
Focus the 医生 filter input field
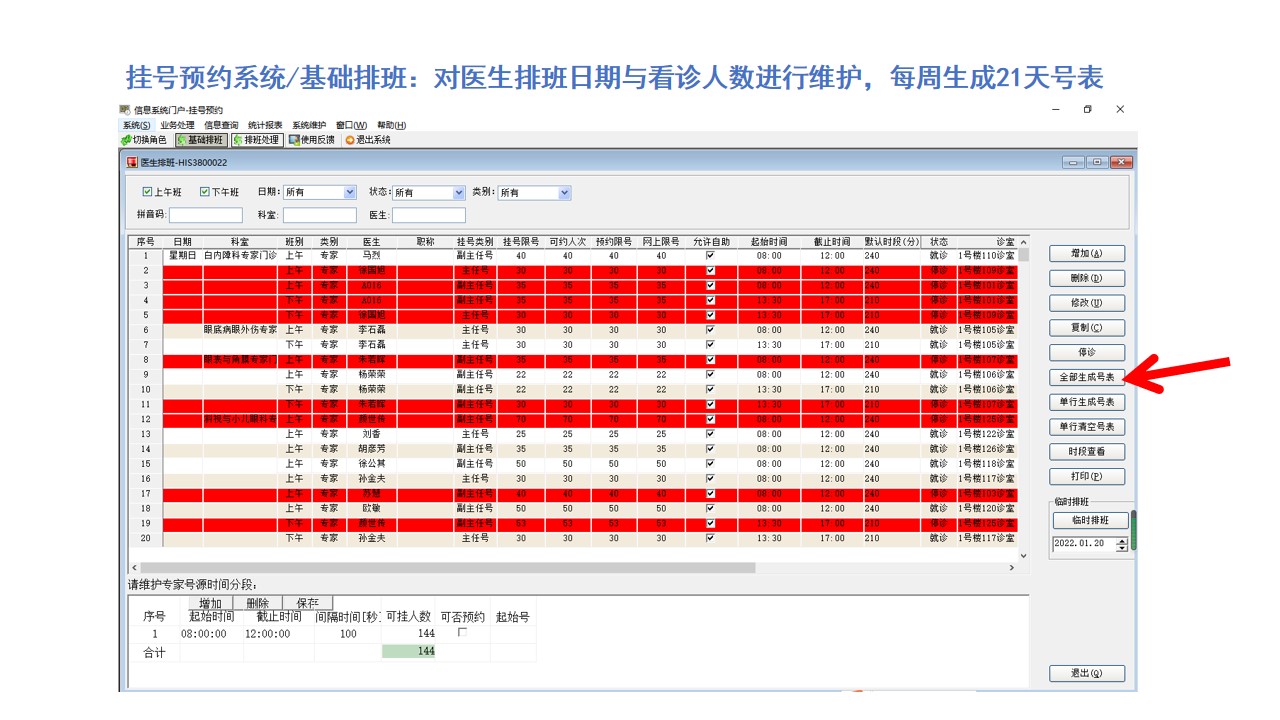pyautogui.click(x=429, y=215)
